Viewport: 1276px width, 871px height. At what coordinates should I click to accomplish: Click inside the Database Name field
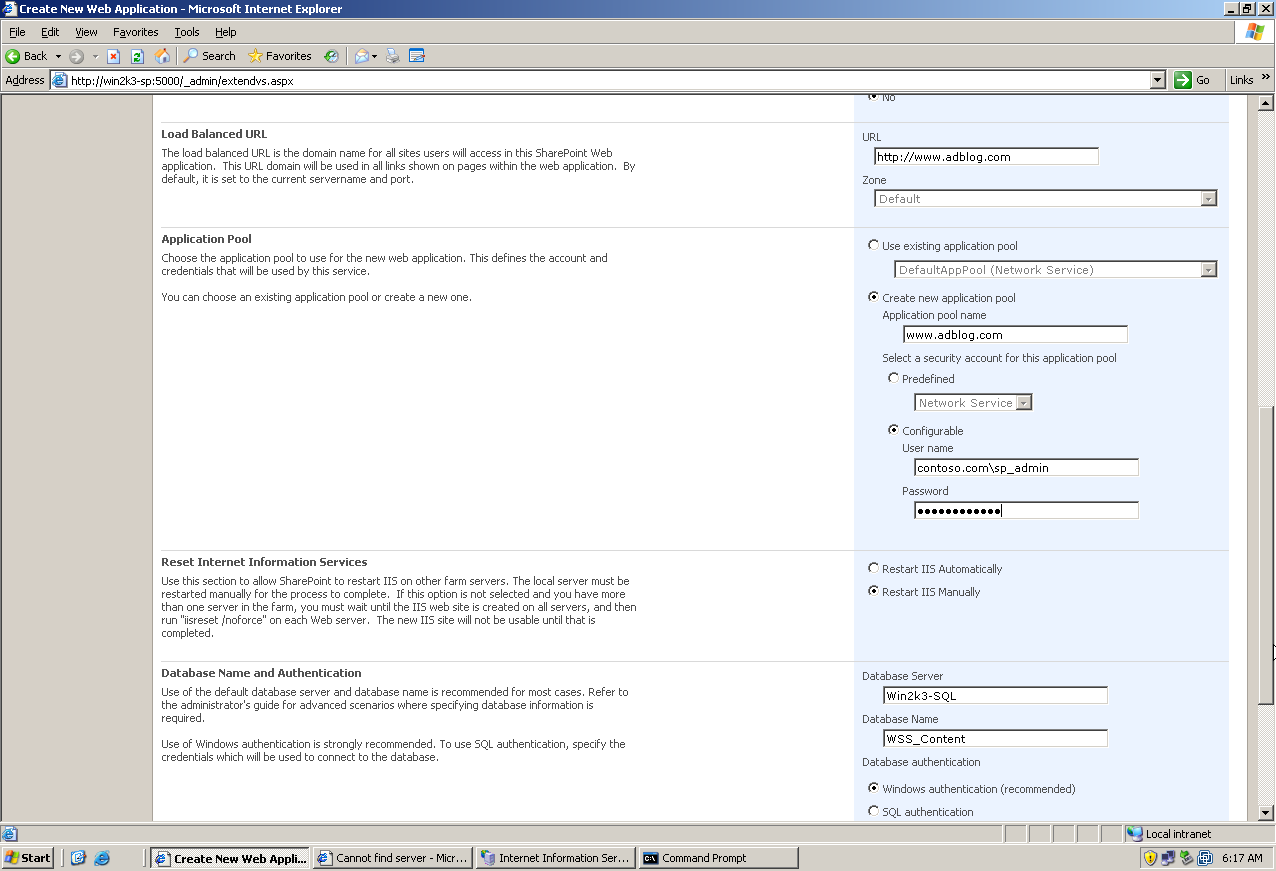click(994, 738)
